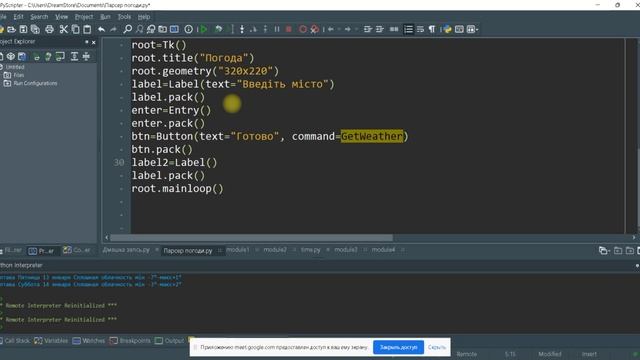Image resolution: width=640 pixels, height=360 pixels.
Task: Click the blue Закрыть доступ button
Action: 398,347
